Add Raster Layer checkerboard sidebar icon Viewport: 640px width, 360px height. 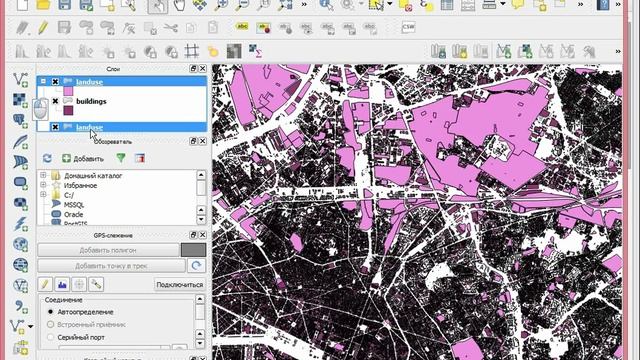pos(20,100)
